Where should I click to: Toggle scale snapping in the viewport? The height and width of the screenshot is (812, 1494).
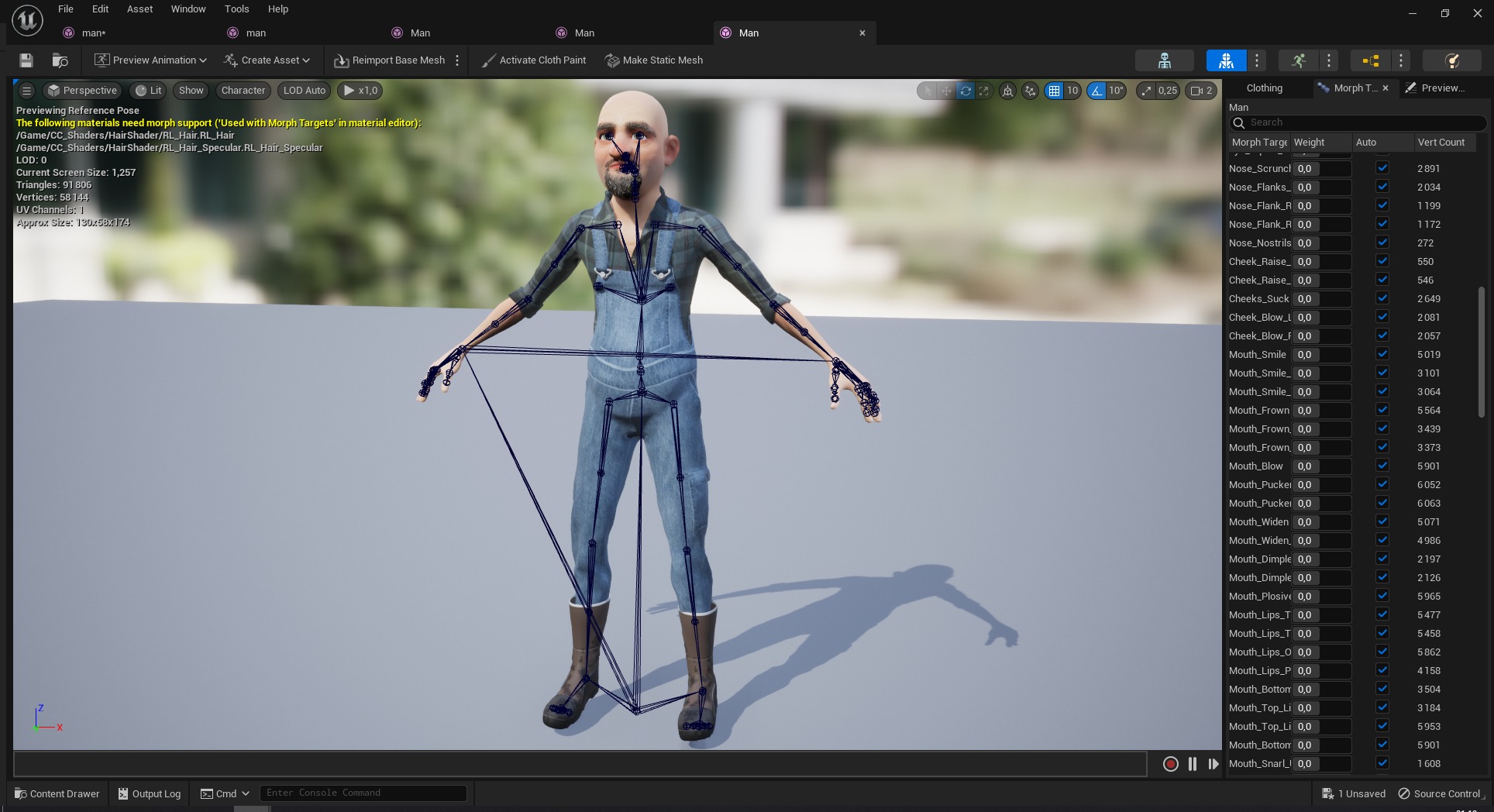tap(1146, 91)
